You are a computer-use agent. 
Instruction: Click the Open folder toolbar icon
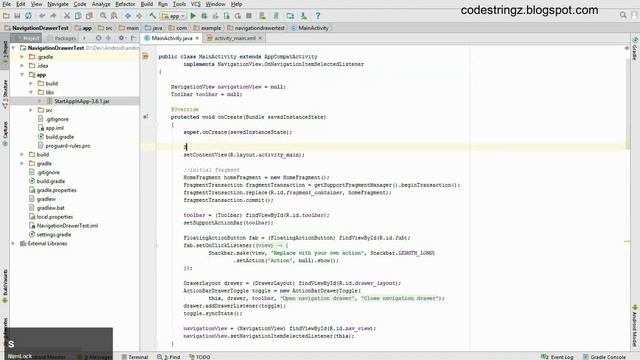tap(6, 16)
